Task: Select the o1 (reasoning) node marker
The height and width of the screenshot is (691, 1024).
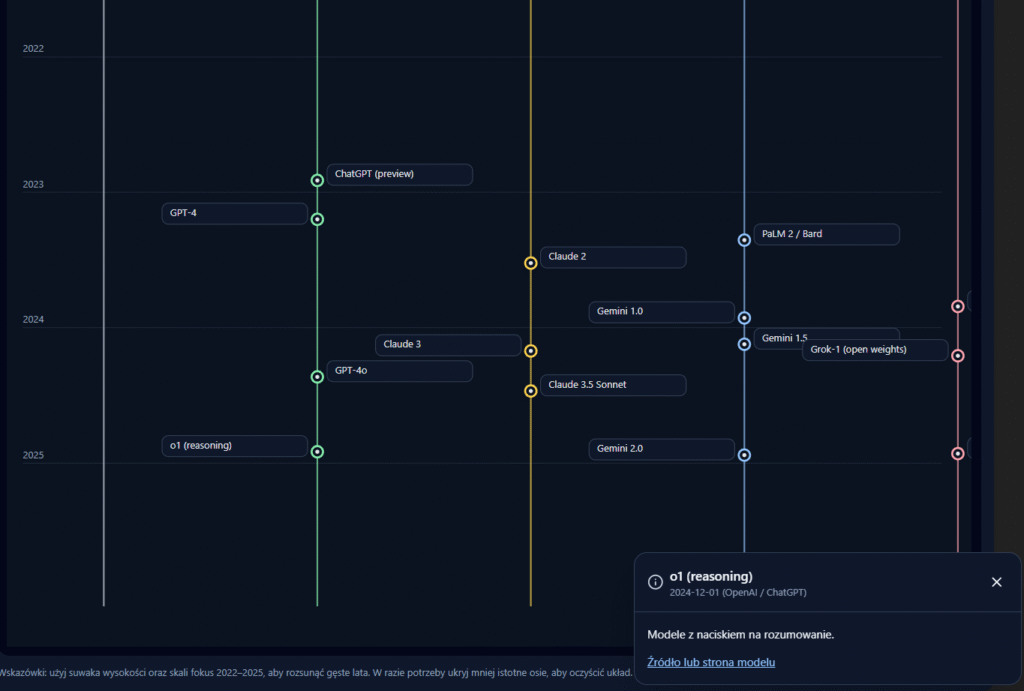Action: [317, 452]
